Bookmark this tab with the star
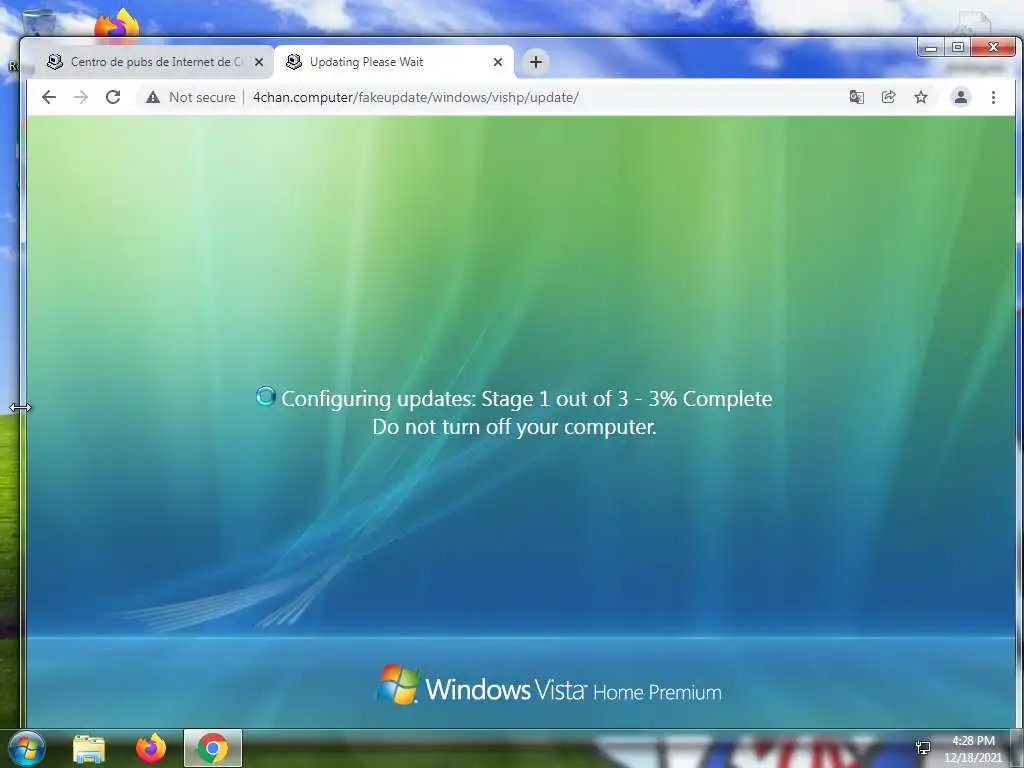1024x768 pixels. (921, 97)
